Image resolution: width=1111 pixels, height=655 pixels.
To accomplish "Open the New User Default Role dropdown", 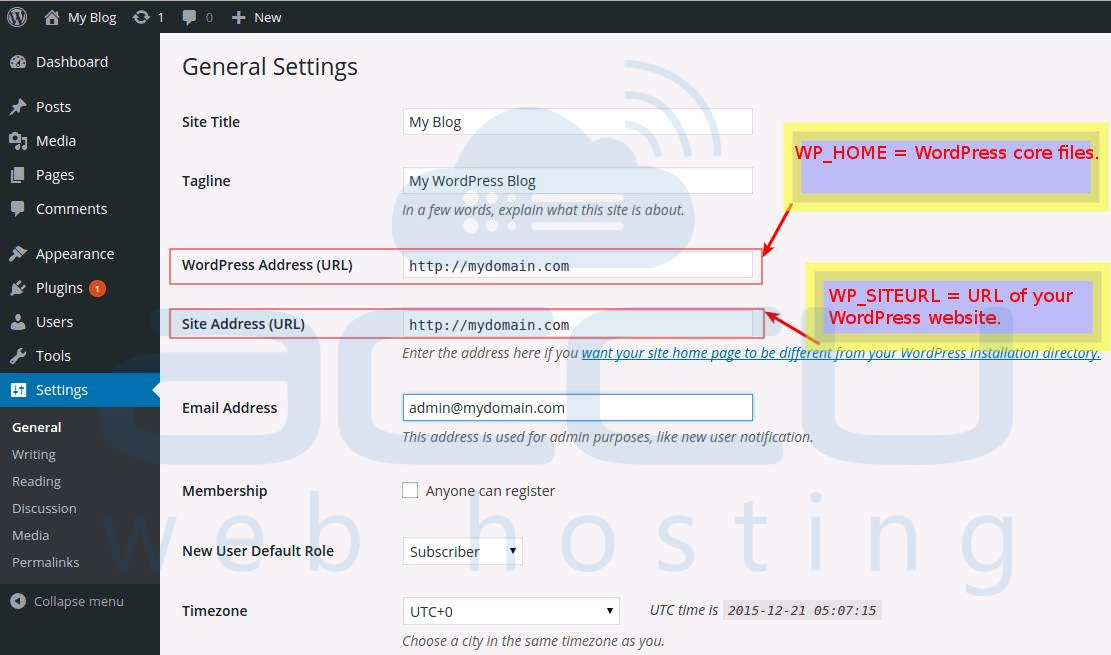I will [x=462, y=551].
